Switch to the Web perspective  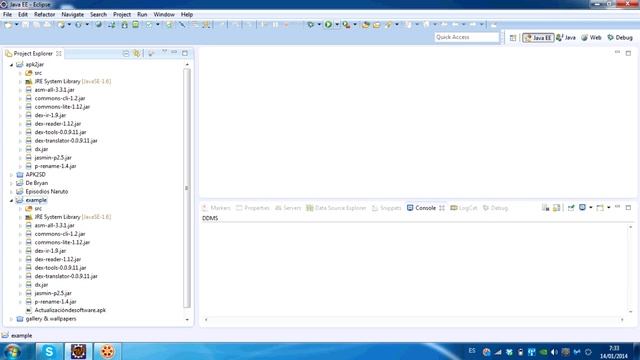pyautogui.click(x=591, y=38)
